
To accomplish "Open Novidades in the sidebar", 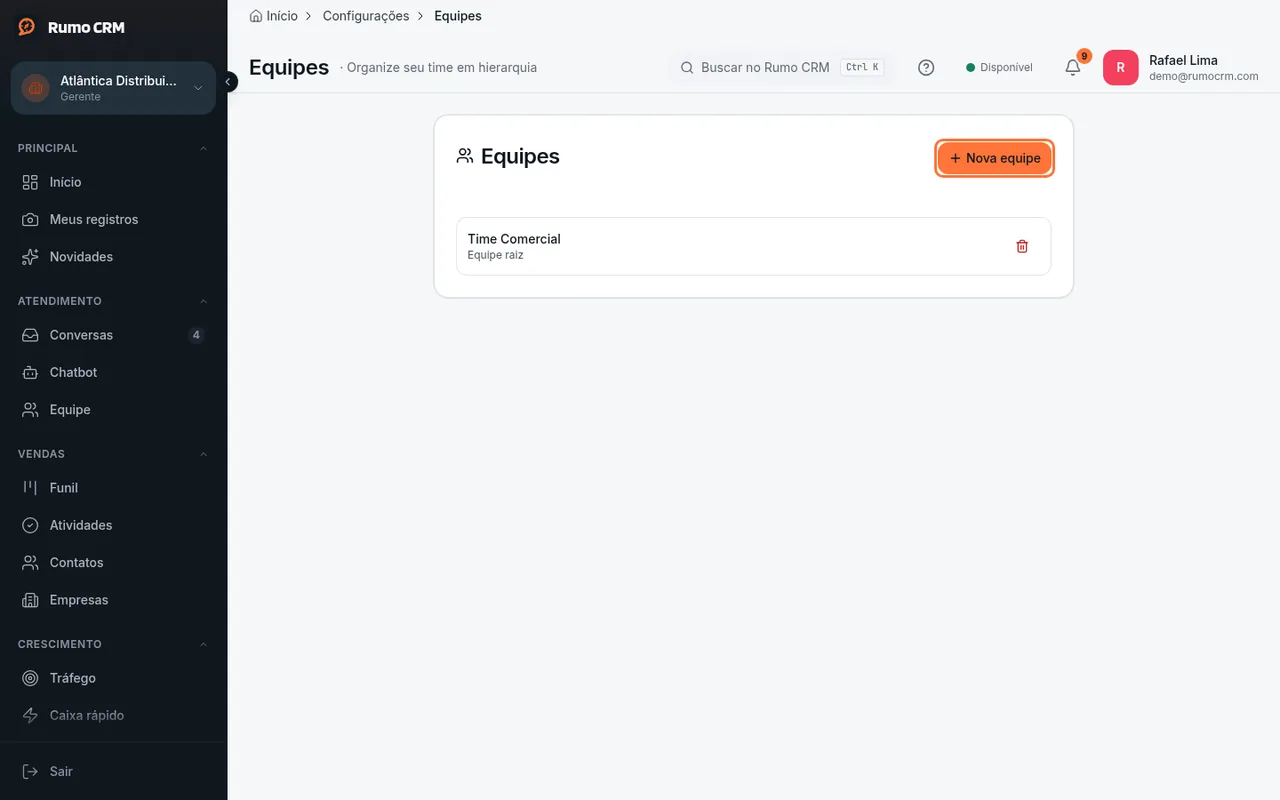I will coord(113,257).
